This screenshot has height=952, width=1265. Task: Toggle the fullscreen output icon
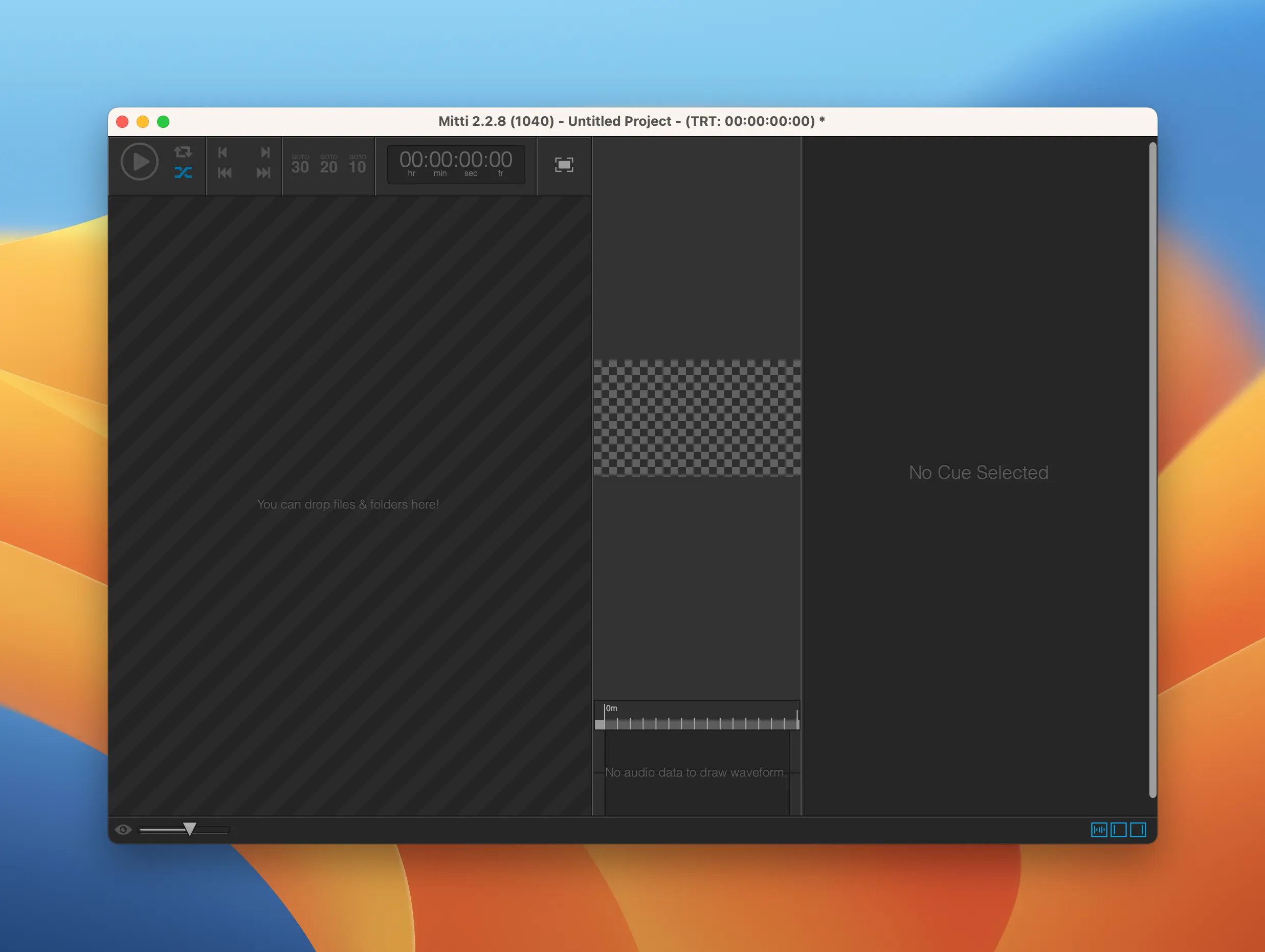click(564, 165)
